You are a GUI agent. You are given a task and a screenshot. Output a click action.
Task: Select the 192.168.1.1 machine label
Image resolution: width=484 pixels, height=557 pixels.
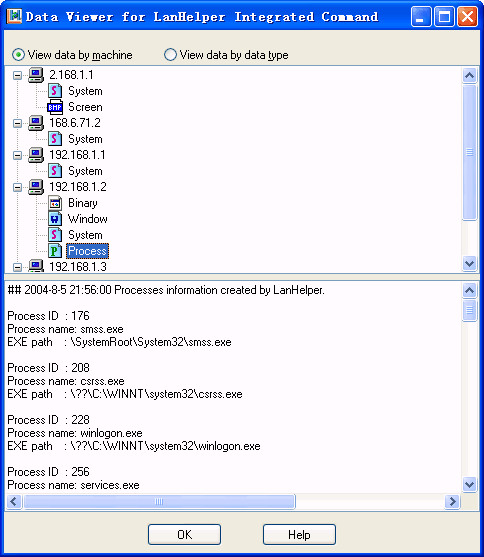click(77, 155)
